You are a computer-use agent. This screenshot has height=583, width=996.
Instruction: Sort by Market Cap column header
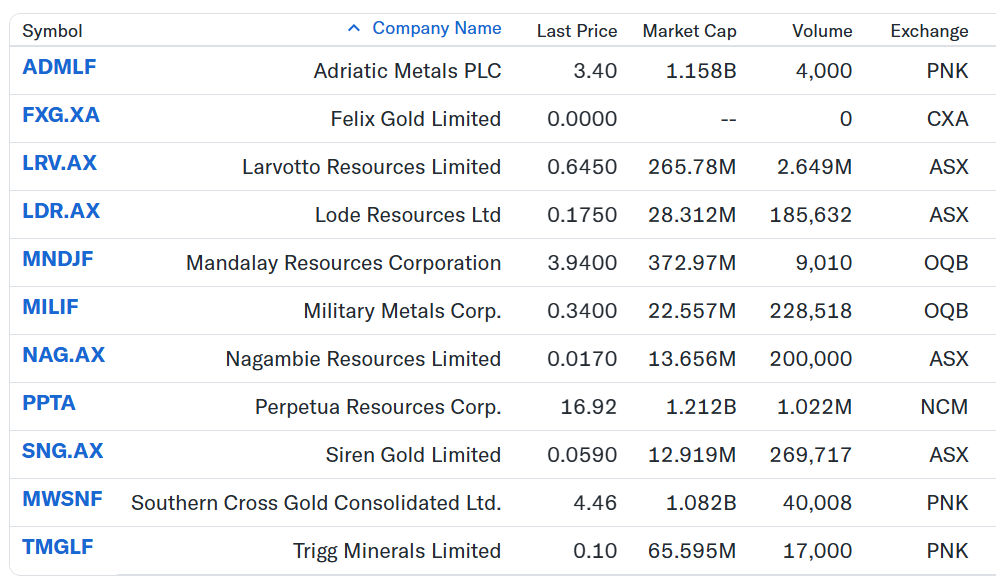pyautogui.click(x=689, y=31)
